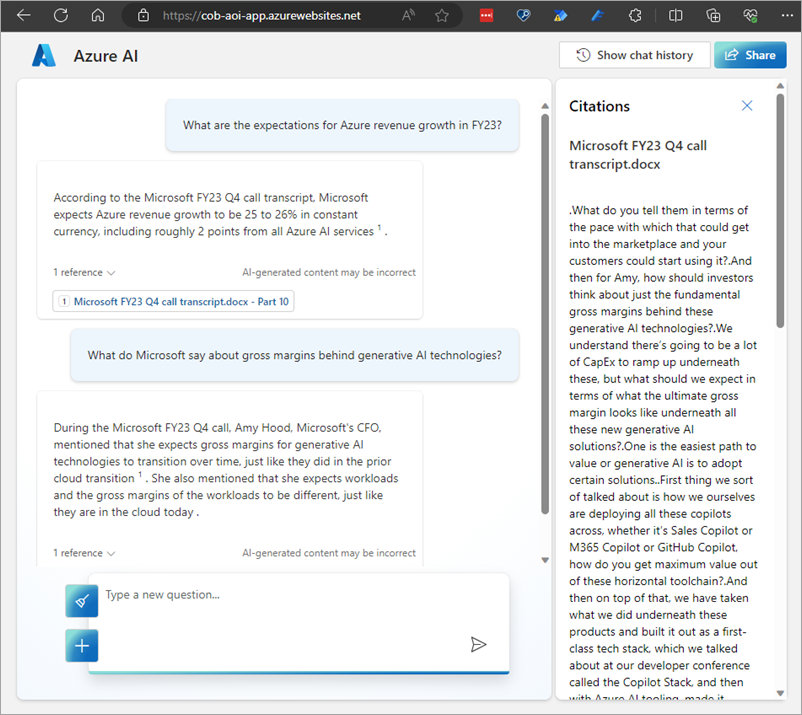Send the question with arrow icon
This screenshot has height=715, width=802.
click(x=478, y=644)
